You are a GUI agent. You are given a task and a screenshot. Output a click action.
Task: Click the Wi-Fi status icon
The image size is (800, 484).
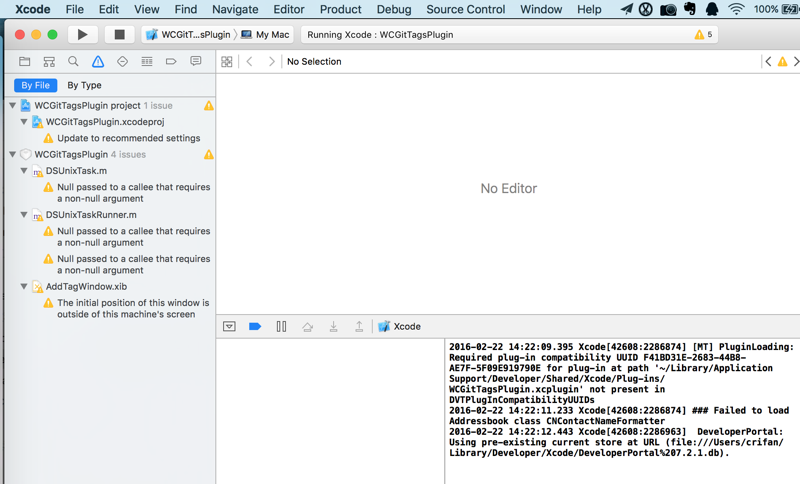(x=736, y=9)
